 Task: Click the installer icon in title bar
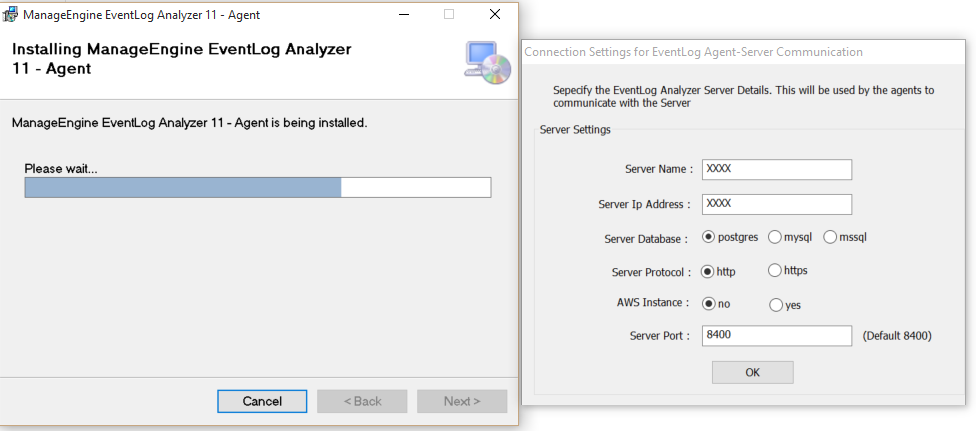point(11,15)
